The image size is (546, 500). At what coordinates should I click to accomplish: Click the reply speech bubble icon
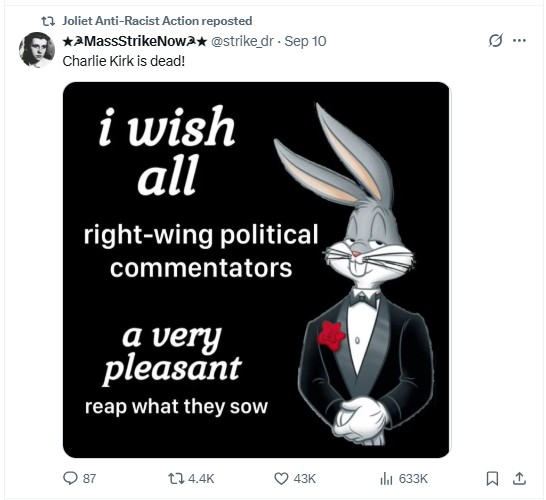(70, 478)
